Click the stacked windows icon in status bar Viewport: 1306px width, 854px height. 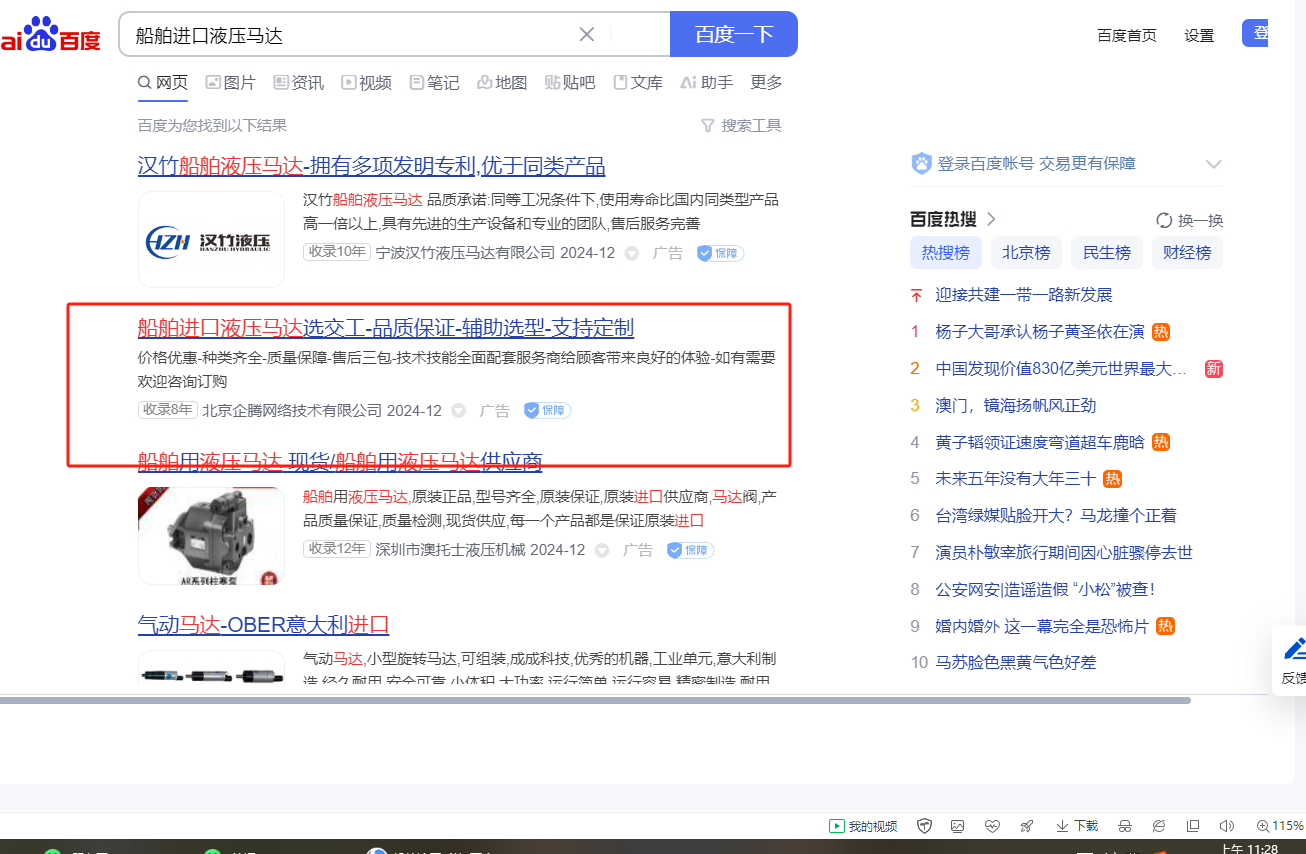click(x=1193, y=826)
